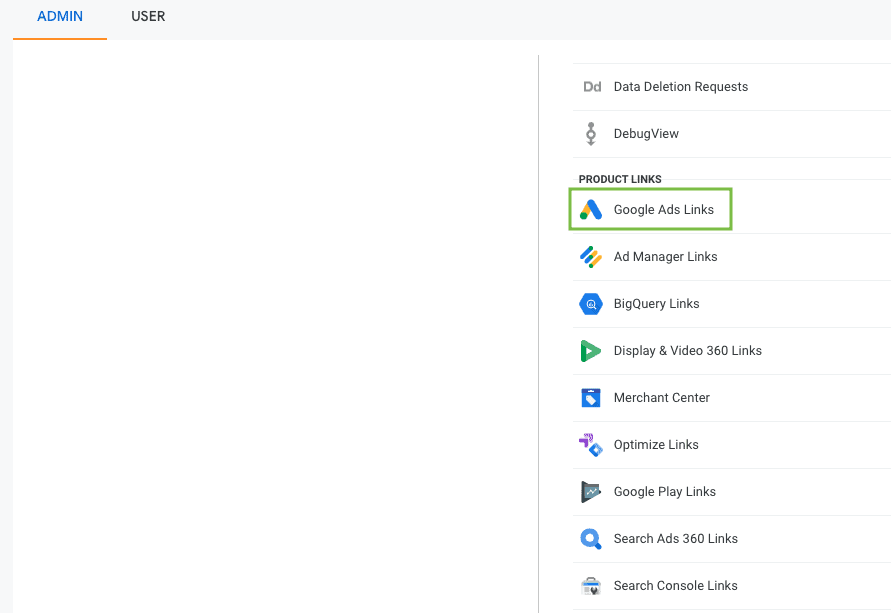Click the Search Ads 360 magnifier icon

tap(591, 539)
